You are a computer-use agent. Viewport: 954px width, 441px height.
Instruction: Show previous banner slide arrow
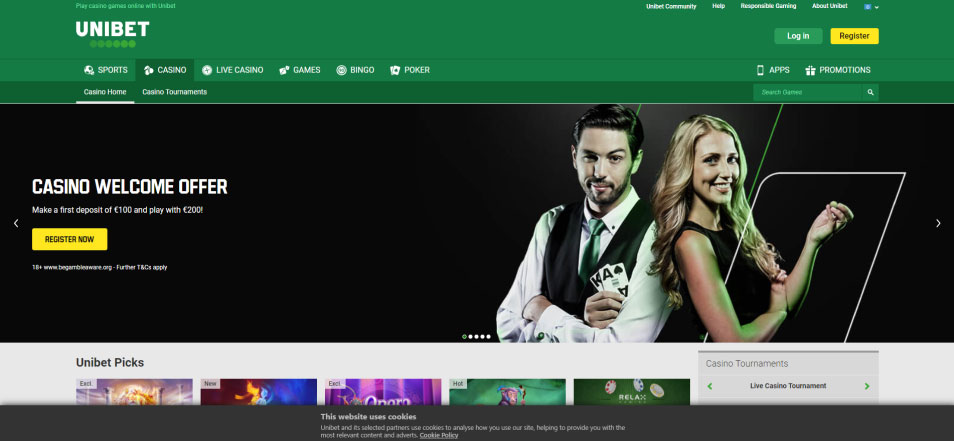[16, 223]
